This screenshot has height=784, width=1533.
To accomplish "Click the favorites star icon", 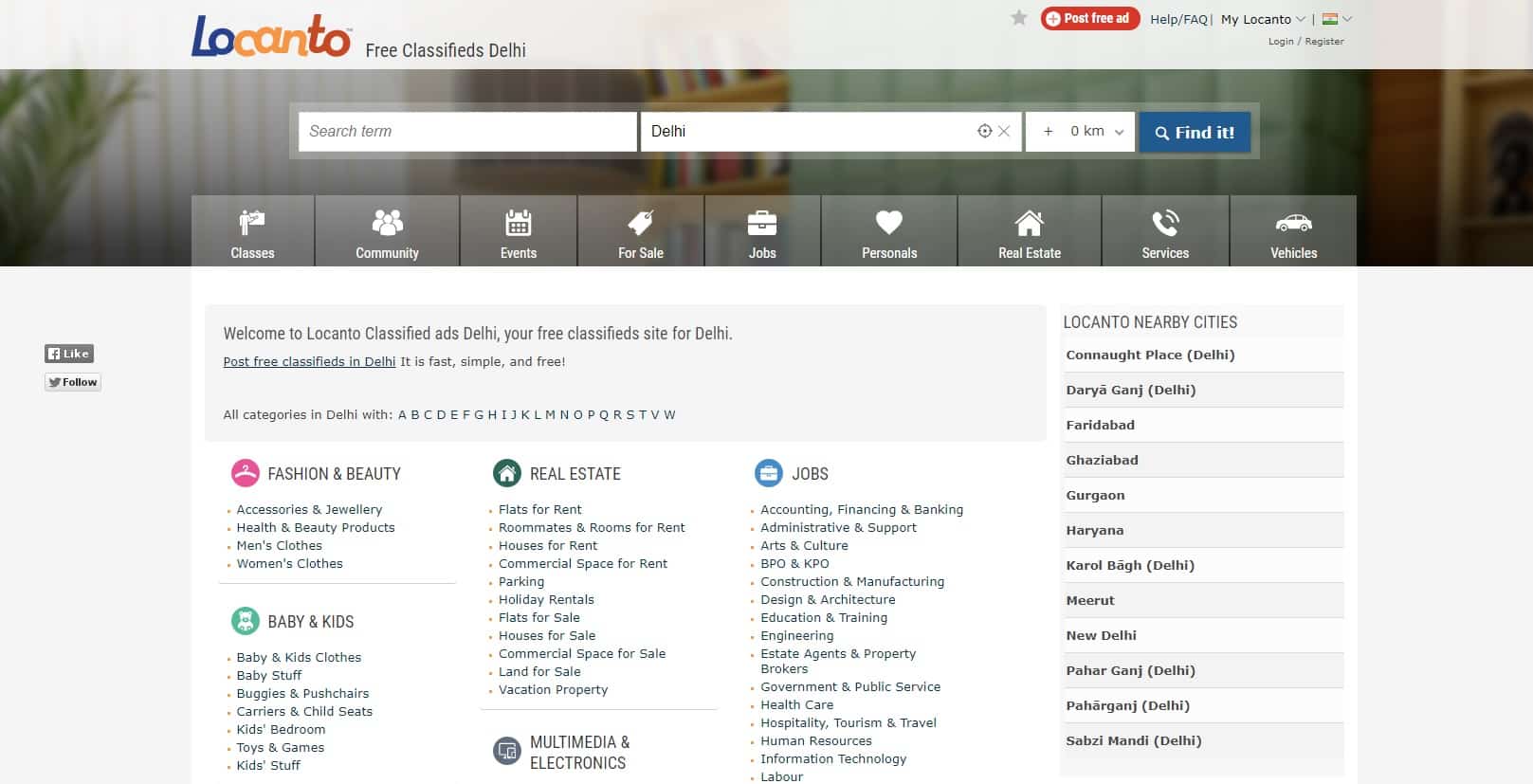I will click(1019, 18).
